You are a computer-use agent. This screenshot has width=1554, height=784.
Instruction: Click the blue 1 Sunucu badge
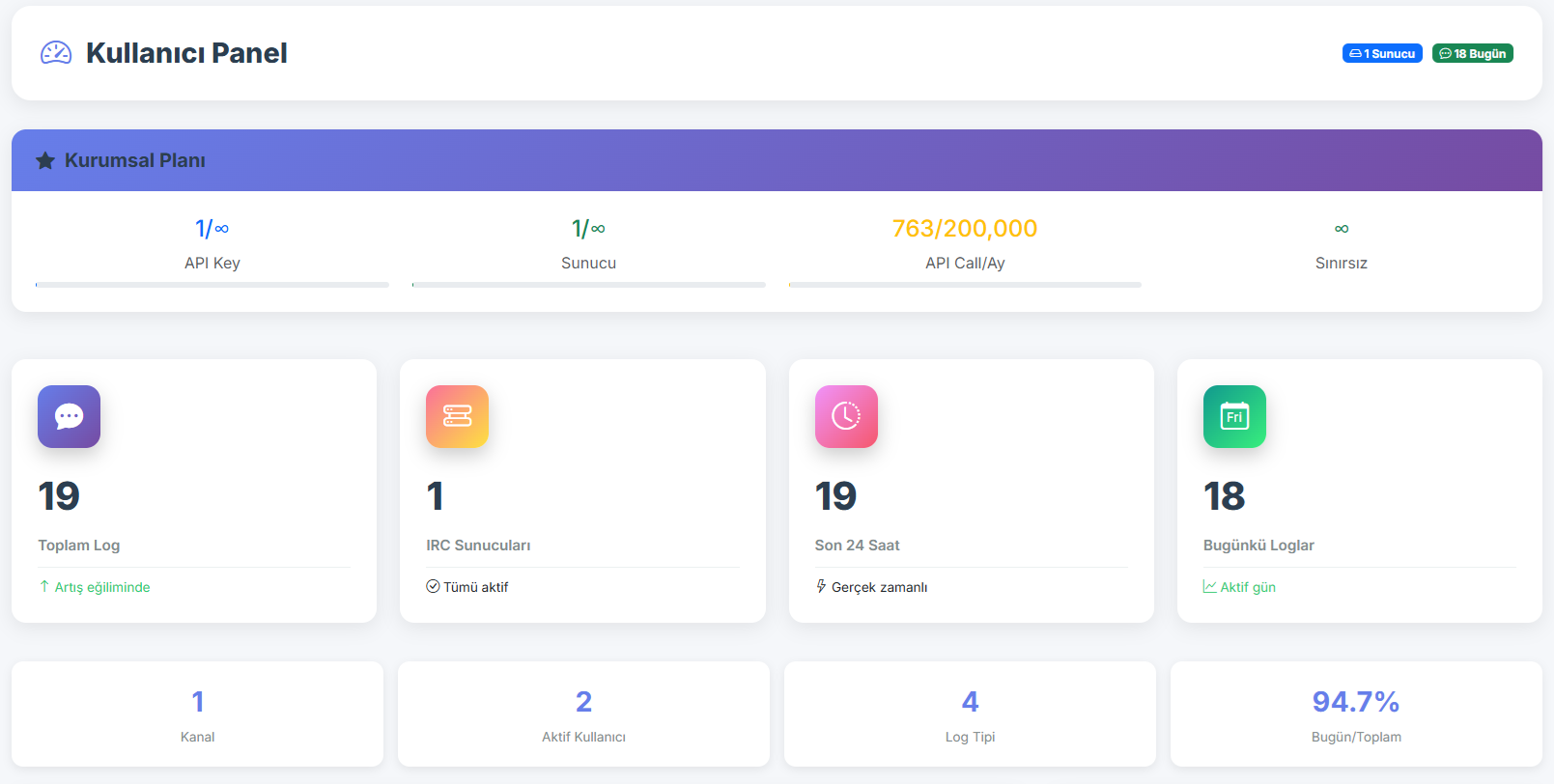point(1382,54)
